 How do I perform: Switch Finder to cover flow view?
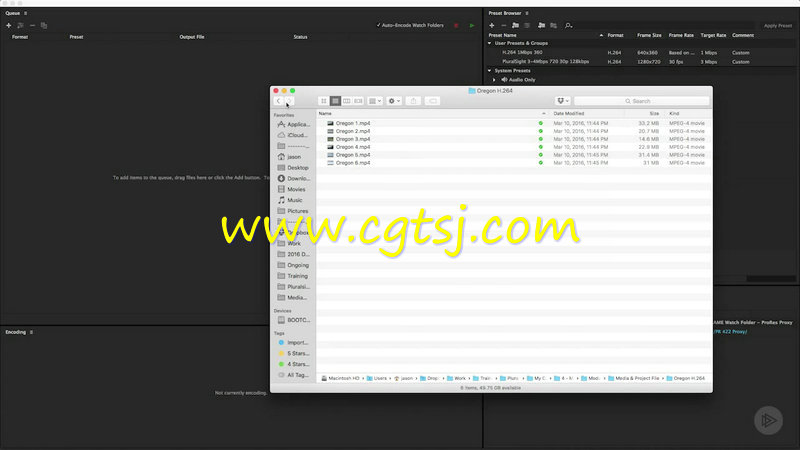tap(359, 101)
